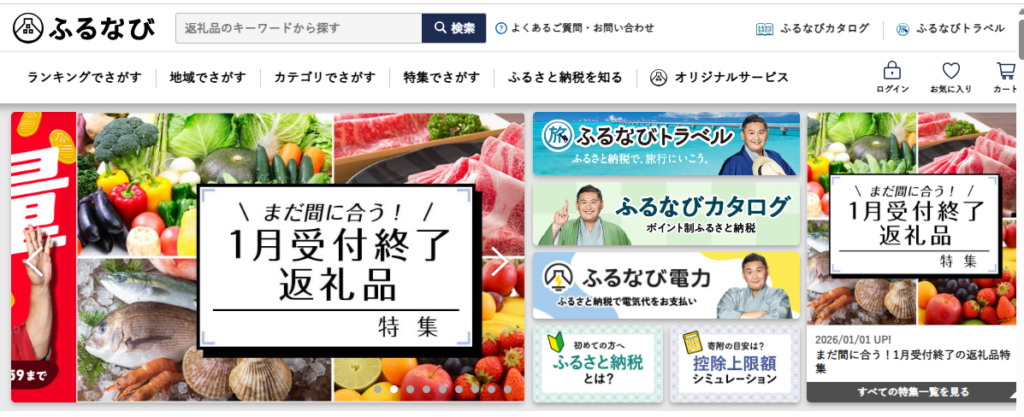The height and width of the screenshot is (417, 1024).
Task: Select the first carousel dot indicator
Action: coord(377,390)
